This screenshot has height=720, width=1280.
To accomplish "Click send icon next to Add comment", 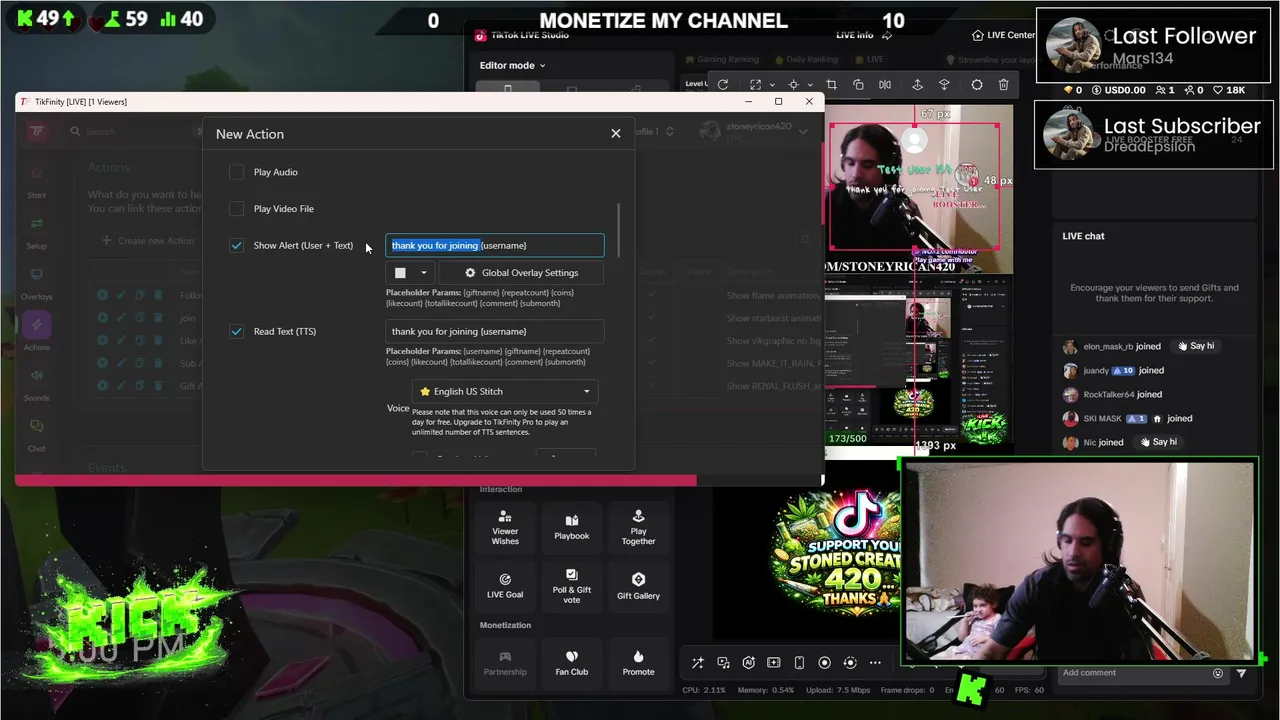I will [1241, 673].
